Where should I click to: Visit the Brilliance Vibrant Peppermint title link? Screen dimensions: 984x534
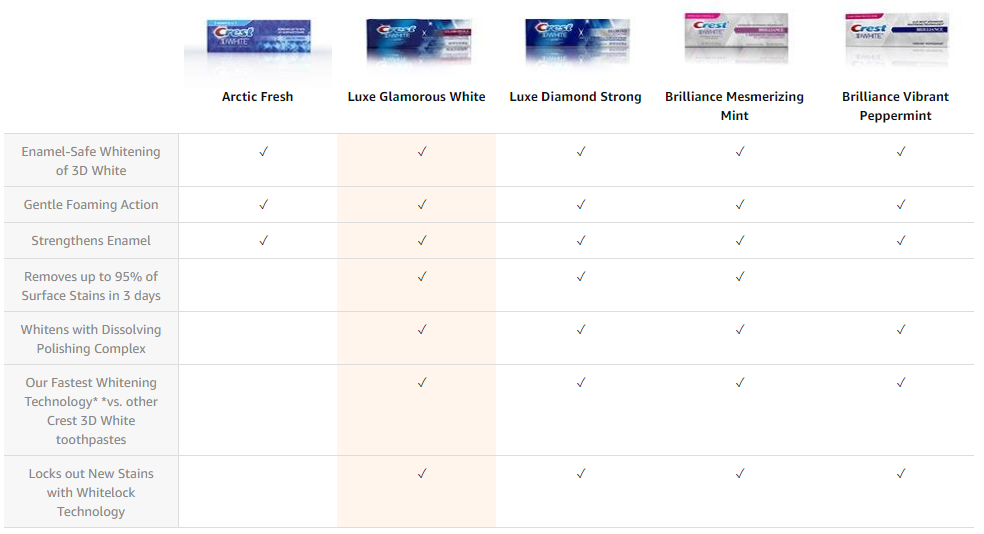coord(896,106)
